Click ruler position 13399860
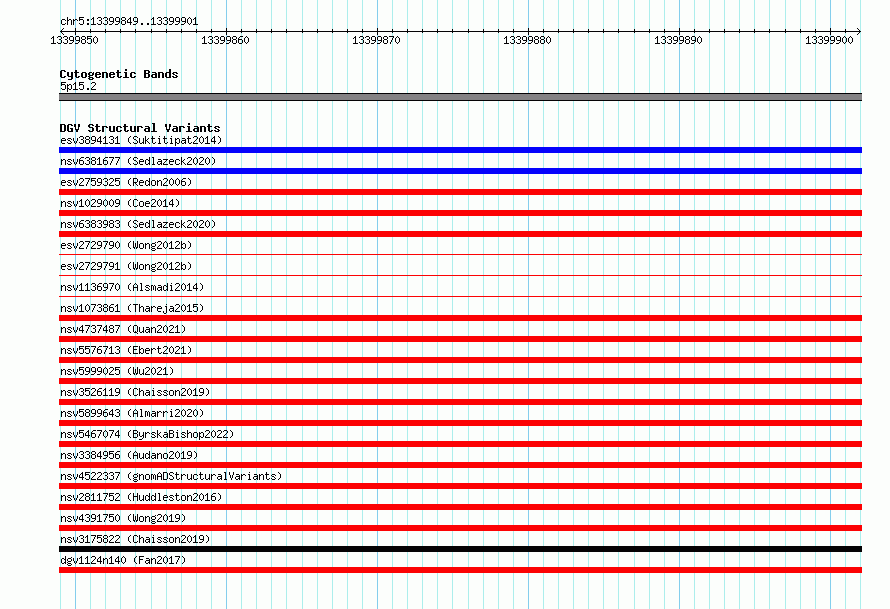This screenshot has height=609, width=890. tap(225, 40)
